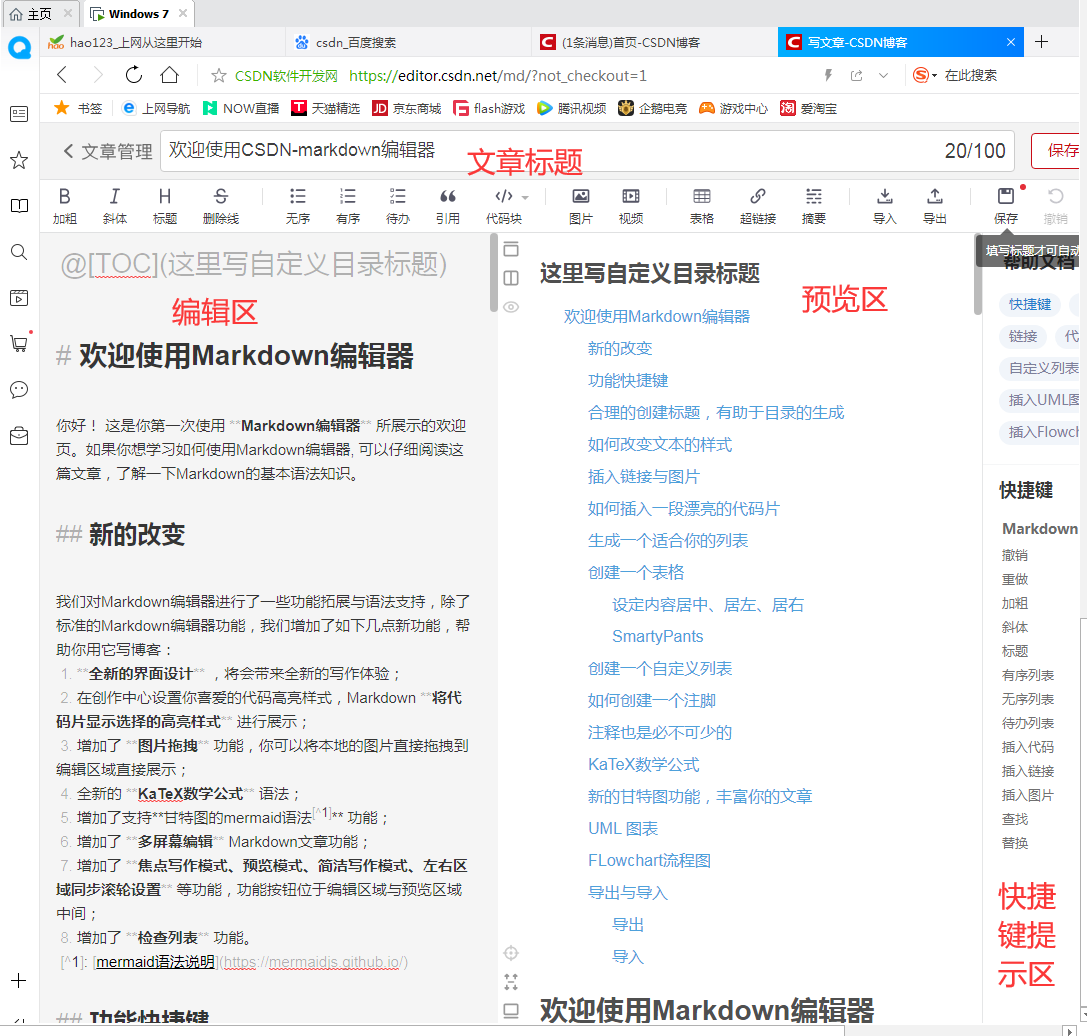This screenshot has height=1036, width=1087.
Task: Open 京东商城 bookmark
Action: (407, 108)
